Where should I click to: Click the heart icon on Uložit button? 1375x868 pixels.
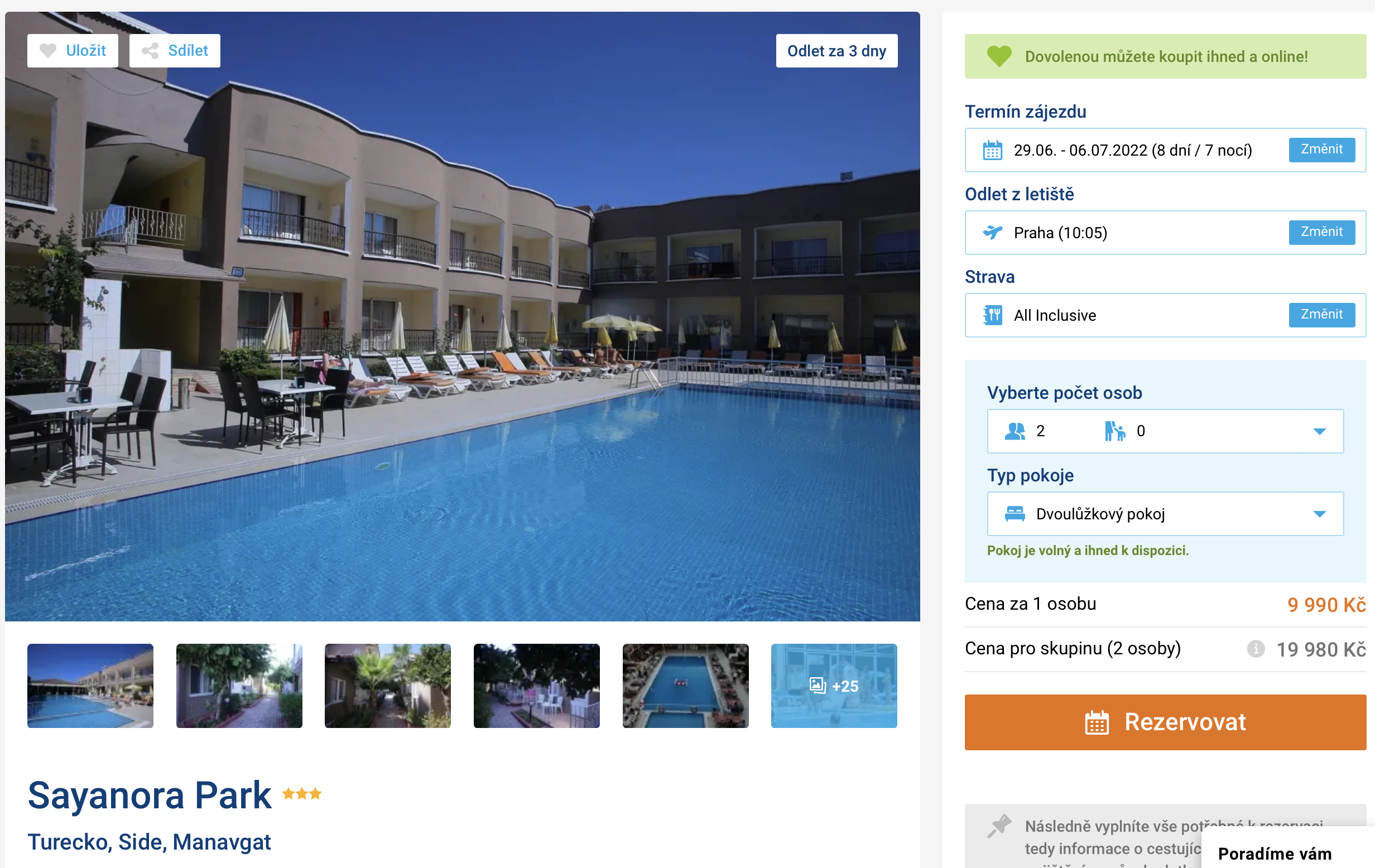(48, 51)
